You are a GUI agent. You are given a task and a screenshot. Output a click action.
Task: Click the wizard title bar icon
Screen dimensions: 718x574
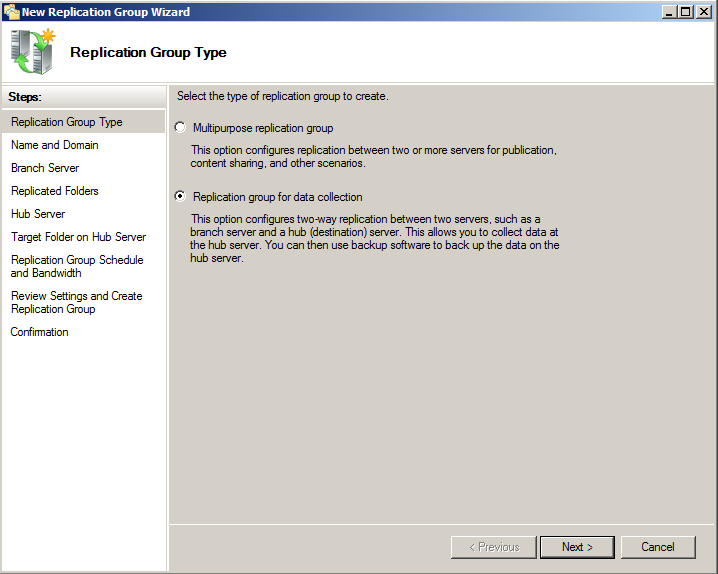pyautogui.click(x=11, y=12)
